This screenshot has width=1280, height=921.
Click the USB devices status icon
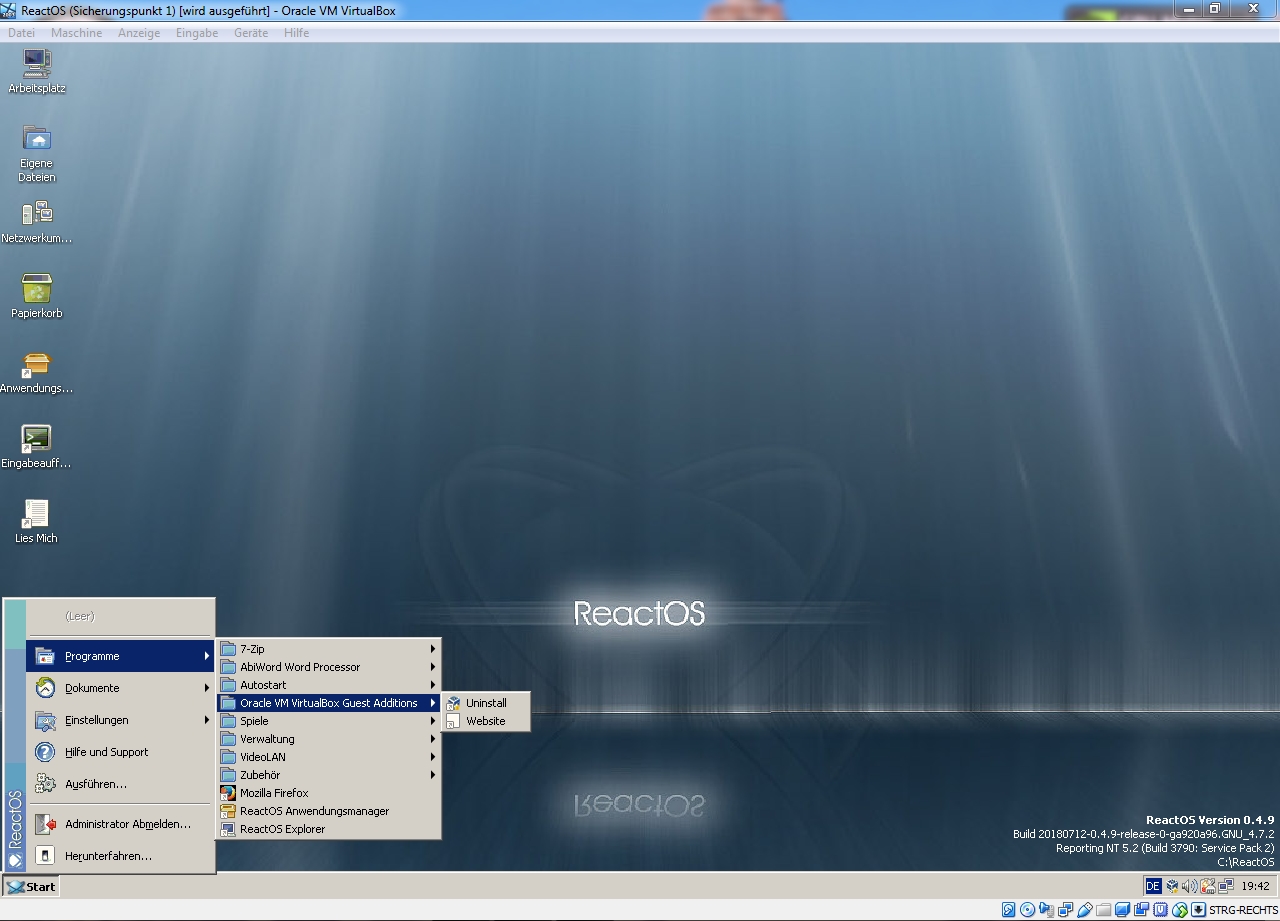click(x=1085, y=910)
